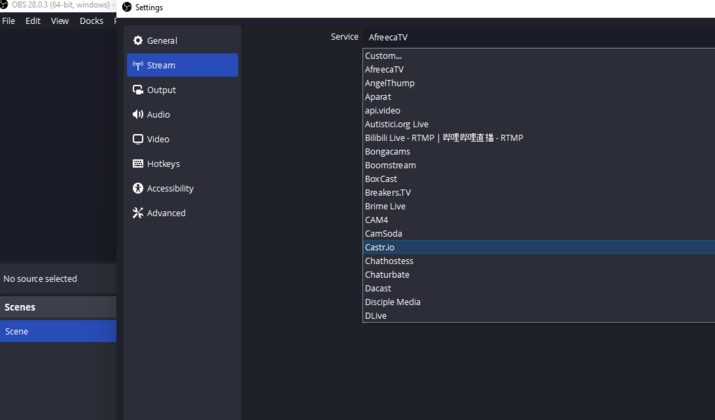715x420 pixels.
Task: Select highlighted Castr.io service
Action: [539, 247]
